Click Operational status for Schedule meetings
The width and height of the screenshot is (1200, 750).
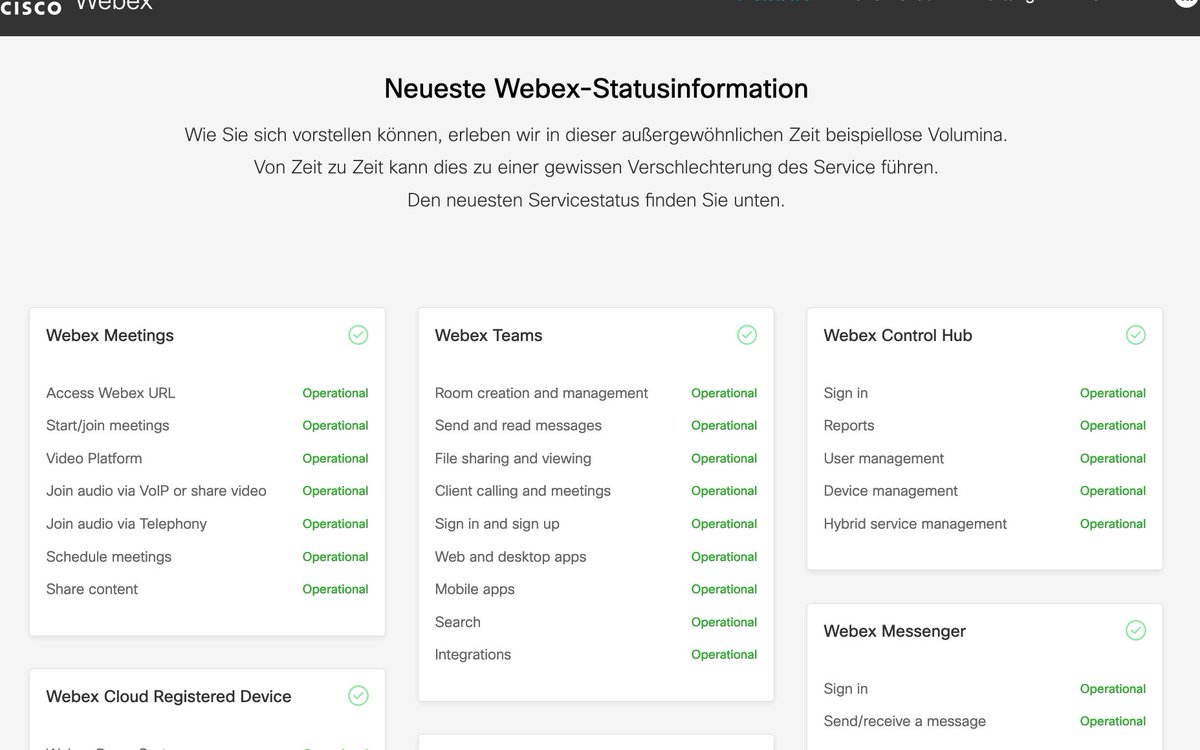coord(336,557)
